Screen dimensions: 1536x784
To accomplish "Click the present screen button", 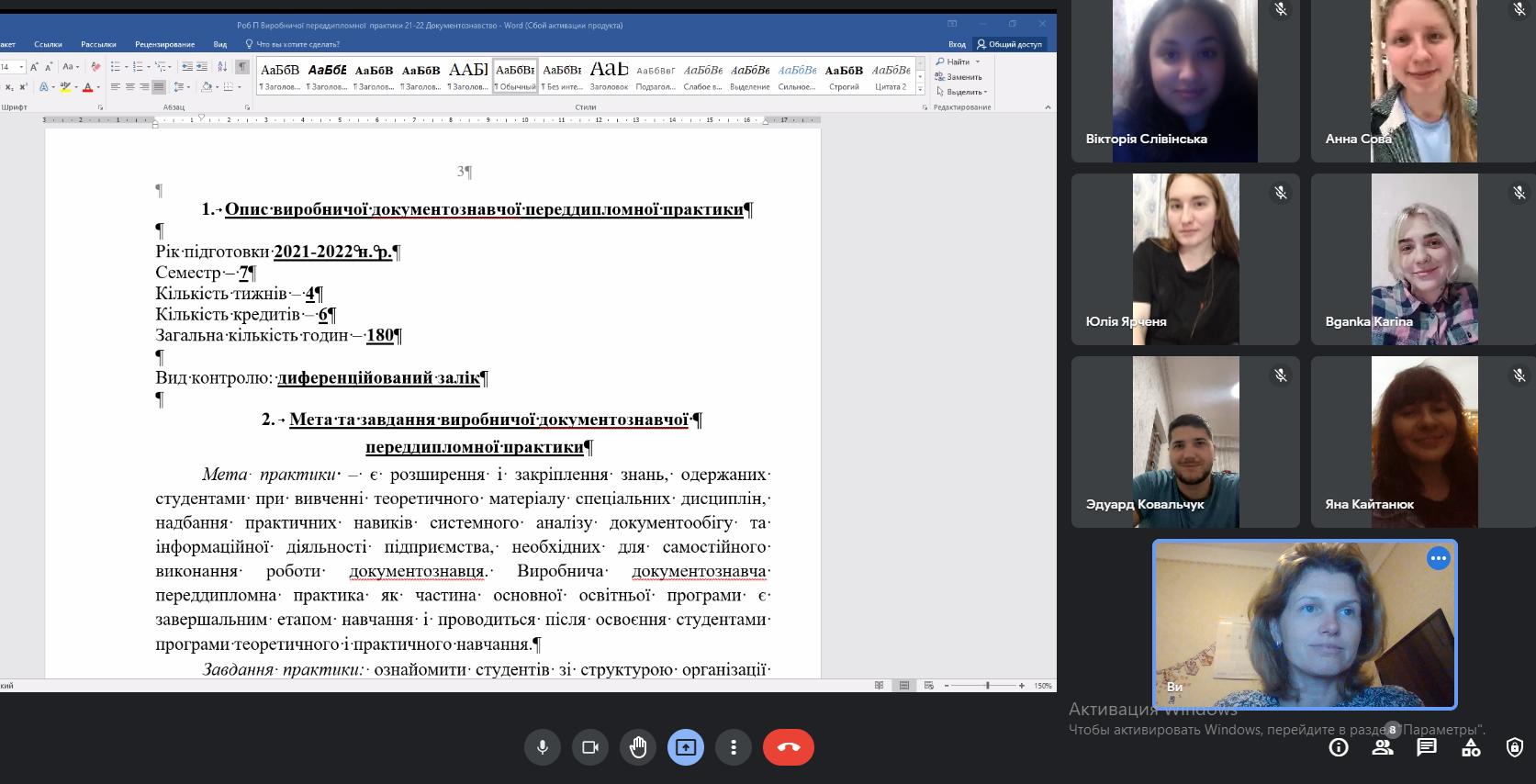I will [x=686, y=747].
